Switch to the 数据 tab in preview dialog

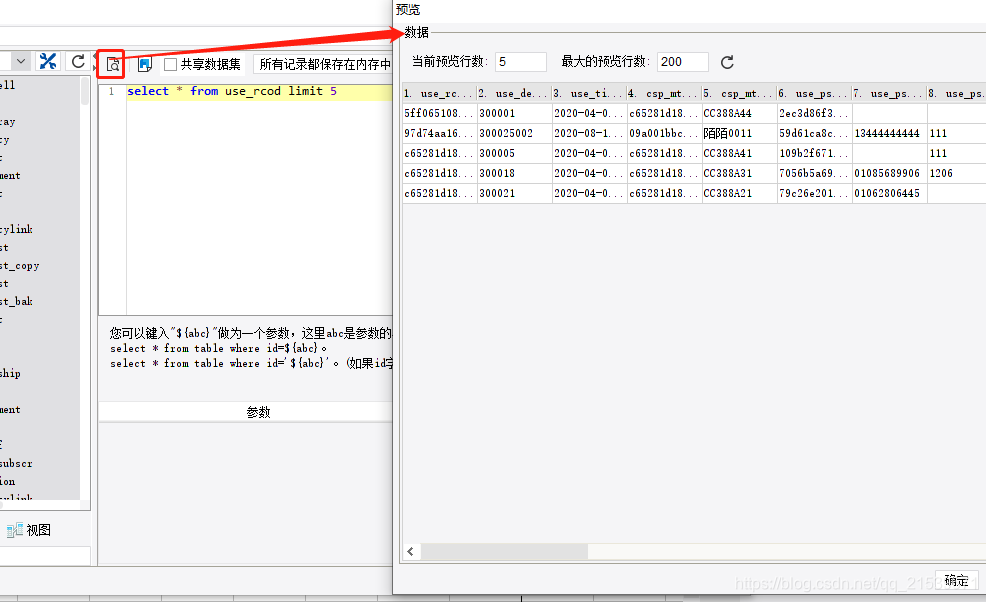(x=417, y=31)
